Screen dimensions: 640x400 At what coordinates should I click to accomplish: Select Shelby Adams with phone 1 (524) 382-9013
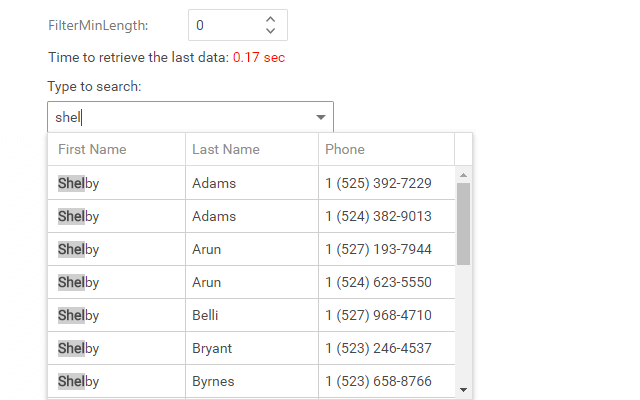250,216
